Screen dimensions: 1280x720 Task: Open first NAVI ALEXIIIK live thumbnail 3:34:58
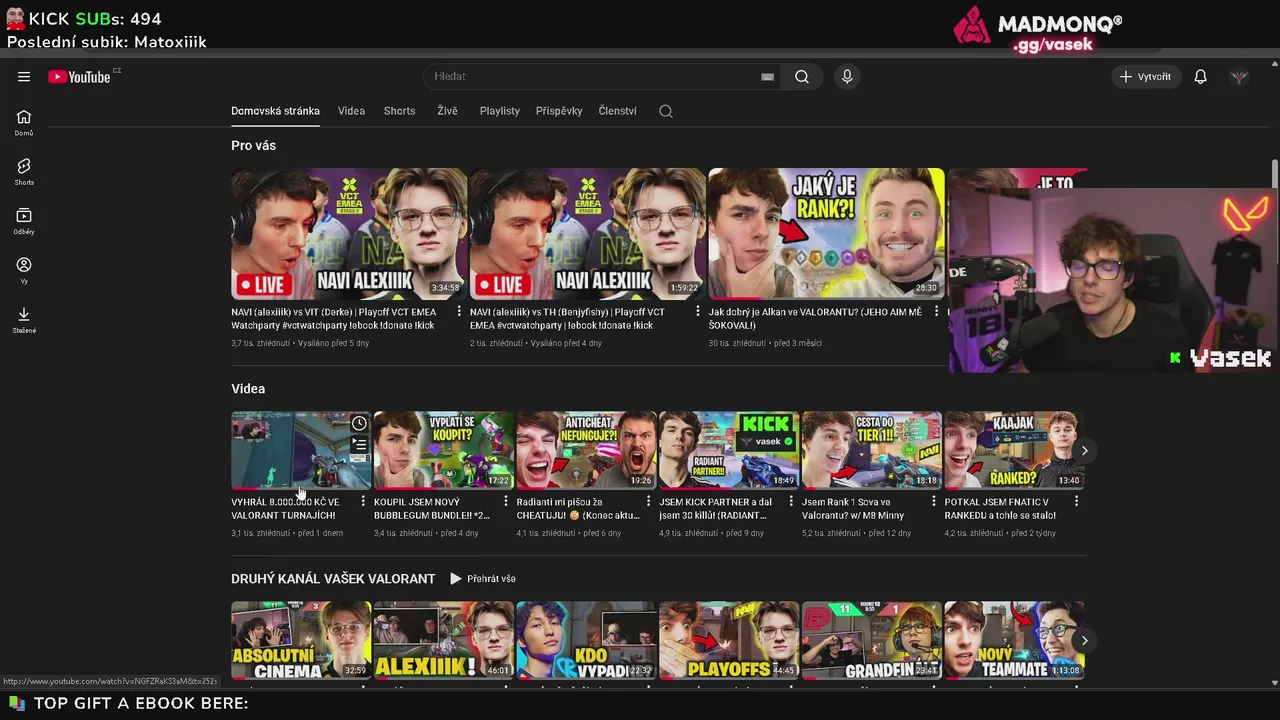(349, 234)
